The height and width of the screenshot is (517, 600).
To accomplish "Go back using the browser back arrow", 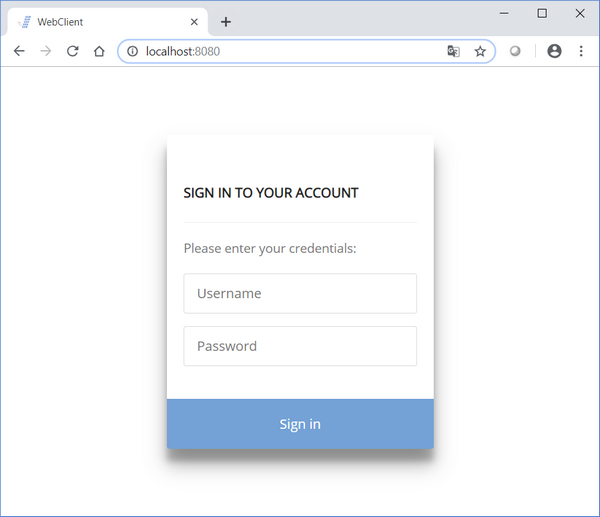I will [19, 51].
